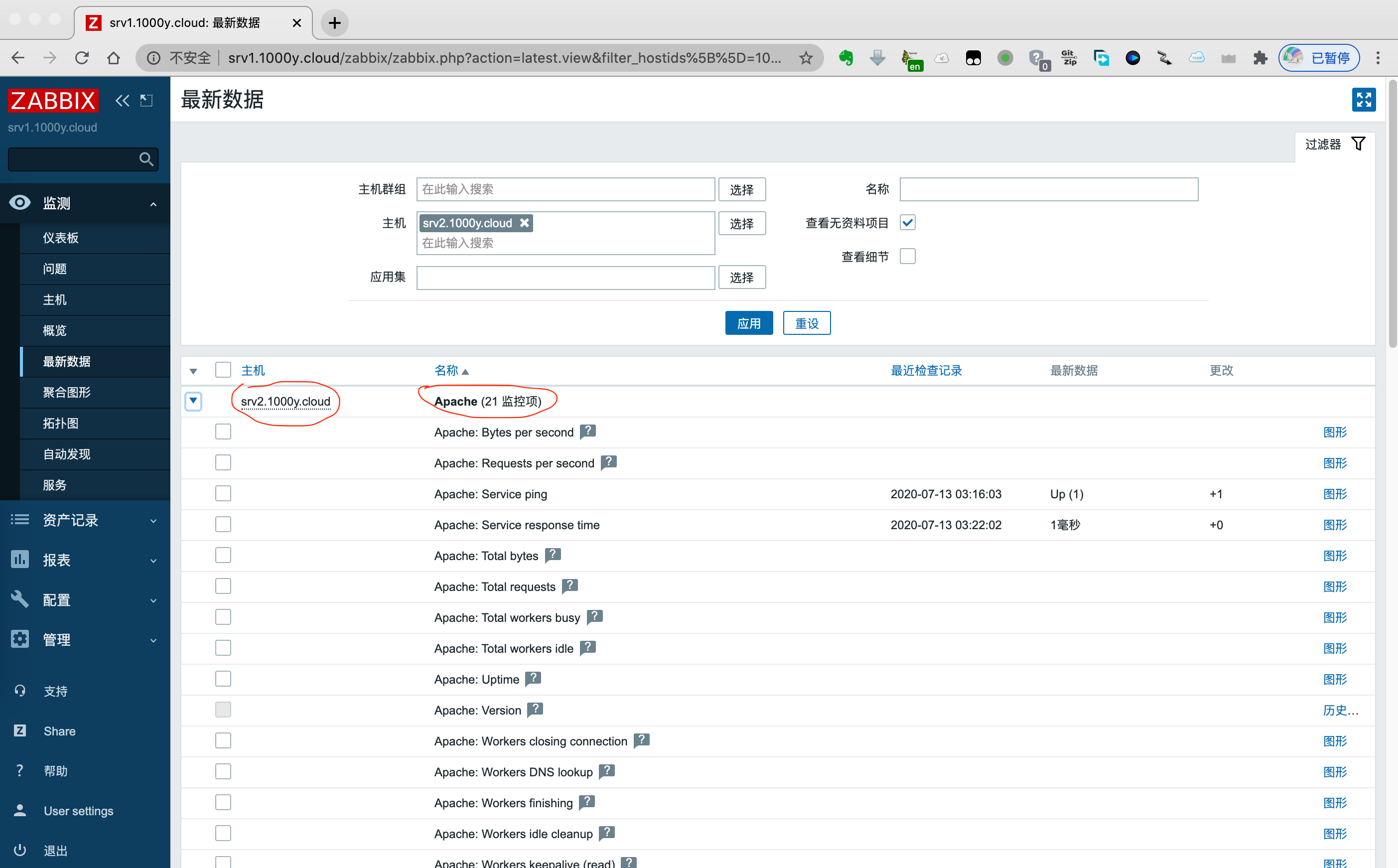Open the Evernote extension icon
The height and width of the screenshot is (868, 1398).
click(x=846, y=58)
